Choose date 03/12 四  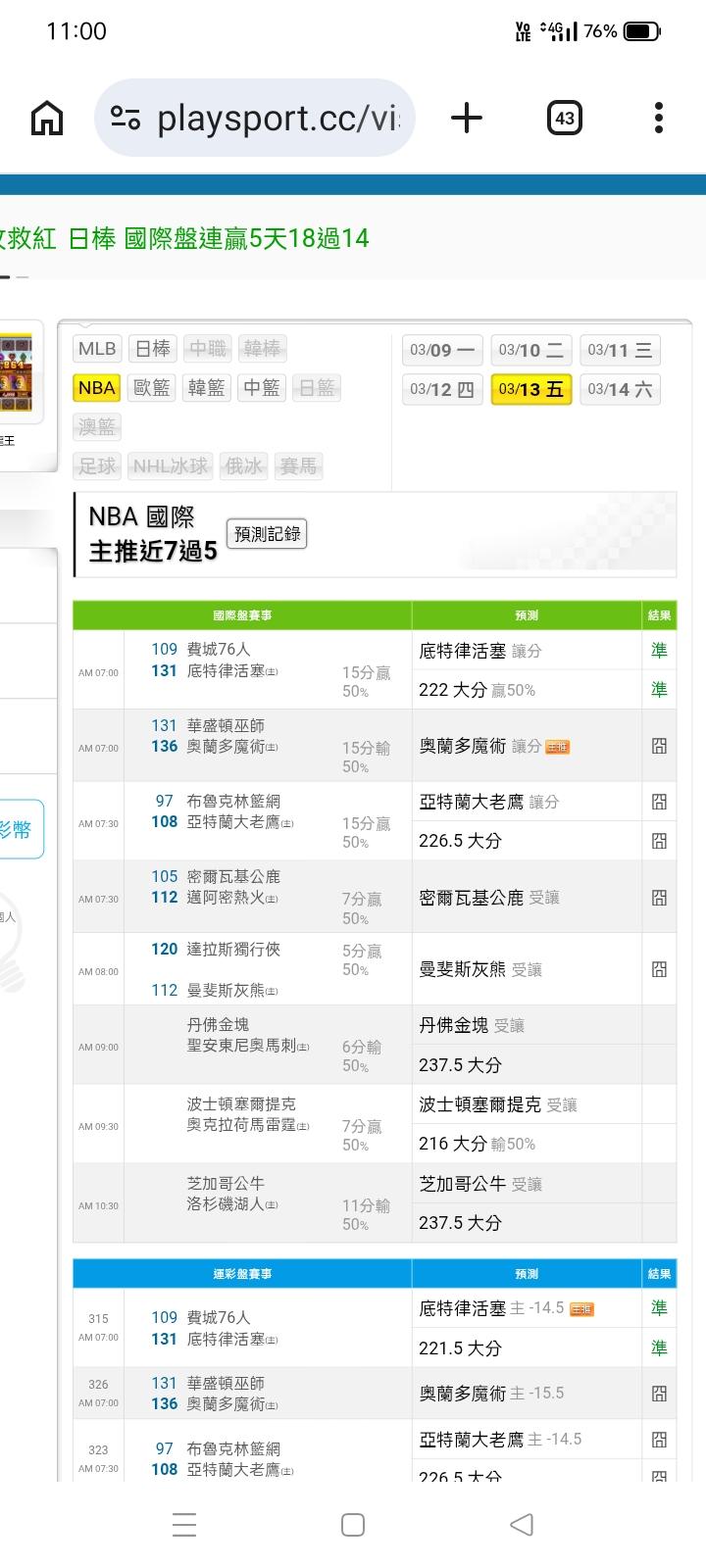pyautogui.click(x=442, y=389)
